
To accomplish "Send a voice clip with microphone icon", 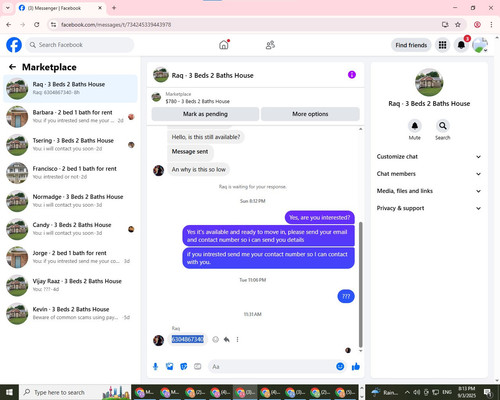I will pos(155,367).
